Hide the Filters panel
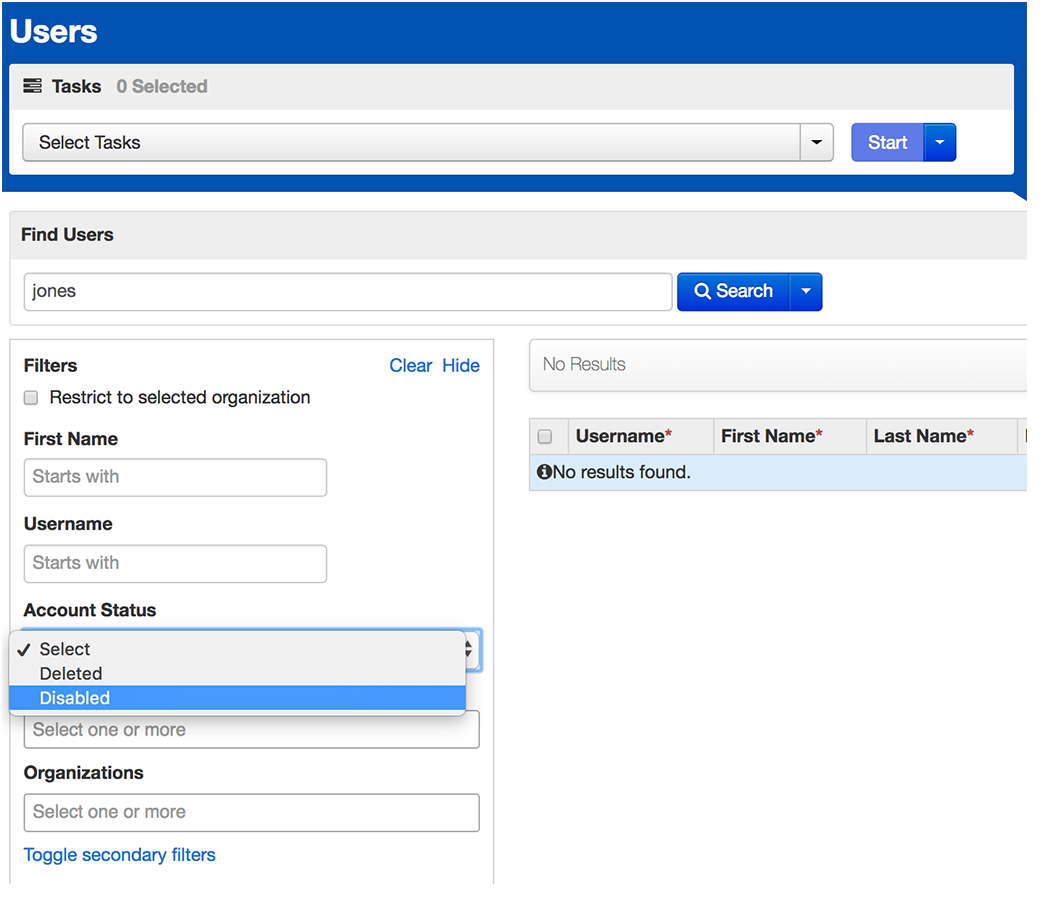 461,366
